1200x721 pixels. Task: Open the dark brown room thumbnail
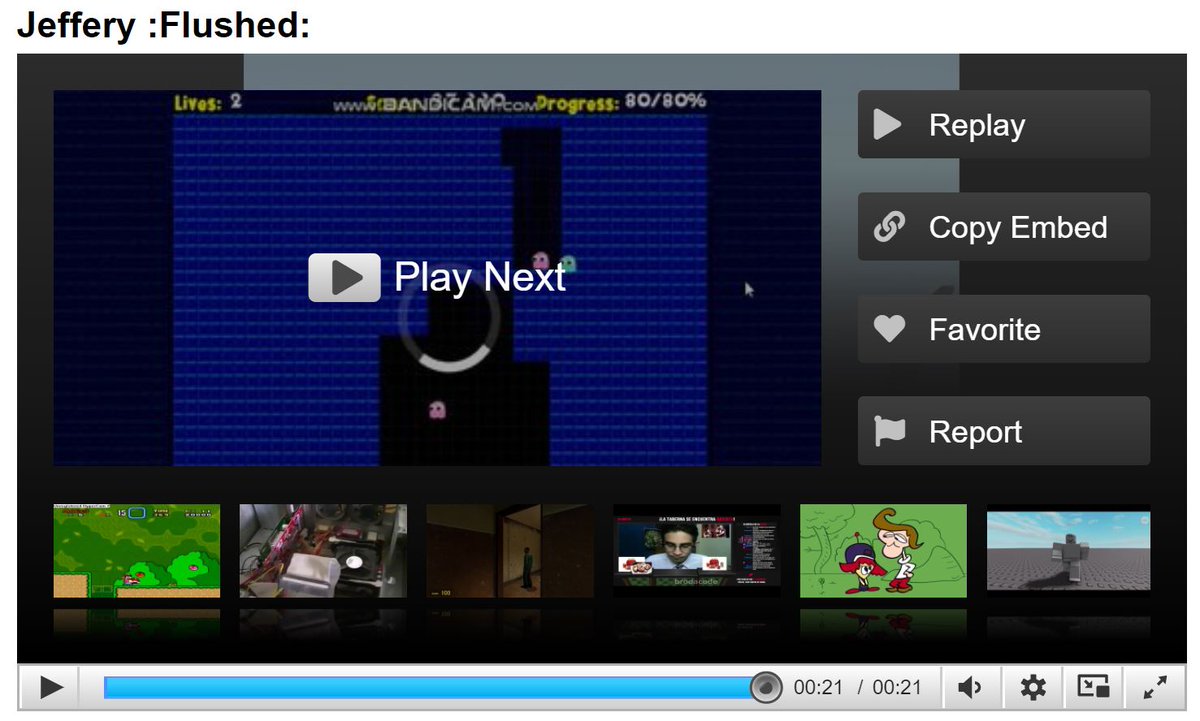(x=510, y=551)
